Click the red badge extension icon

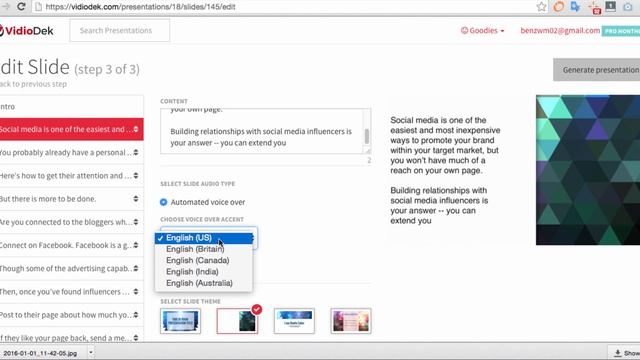click(594, 7)
